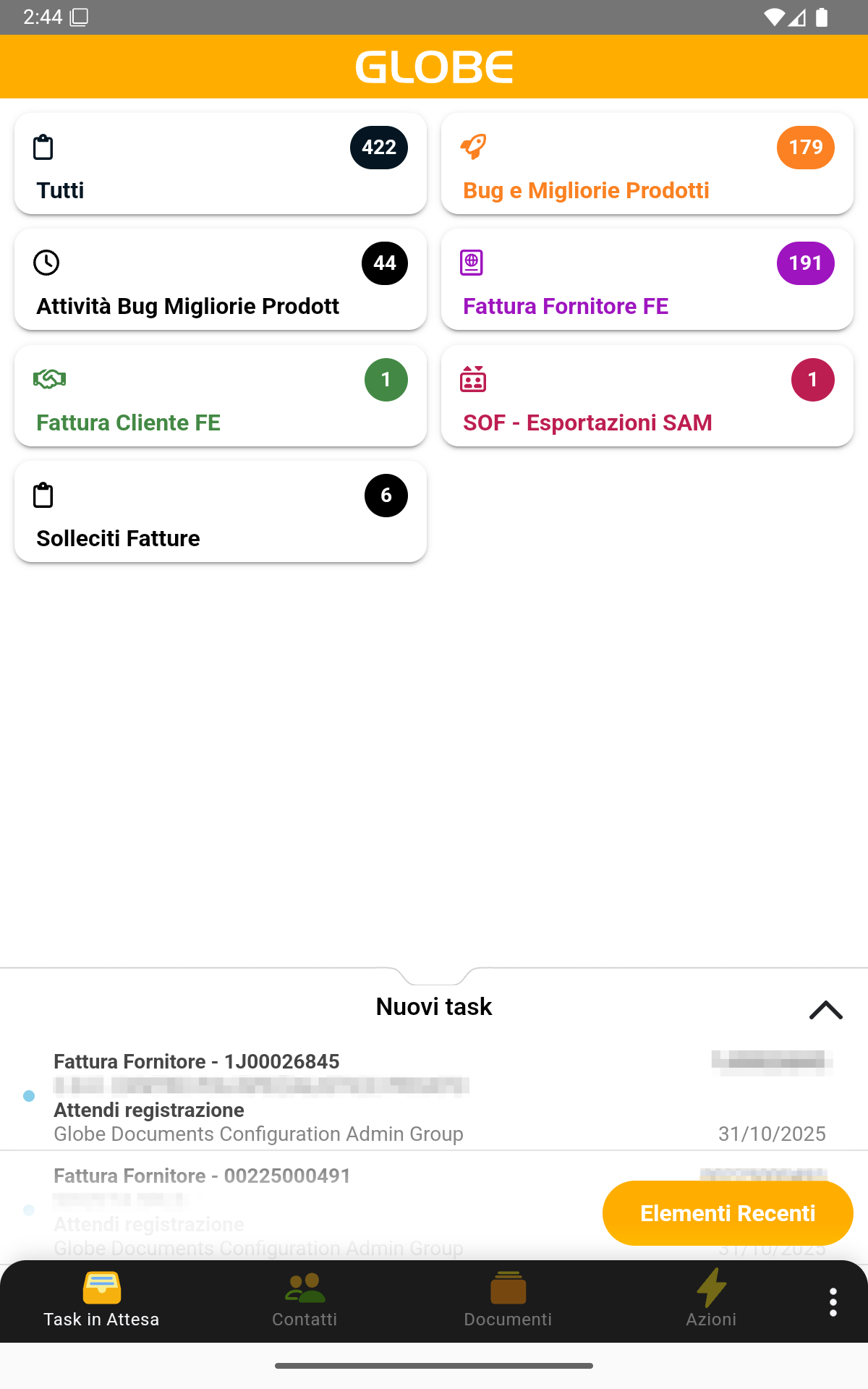The height and width of the screenshot is (1389, 868).
Task: Tap the clock icon on Attività card
Action: click(x=46, y=263)
